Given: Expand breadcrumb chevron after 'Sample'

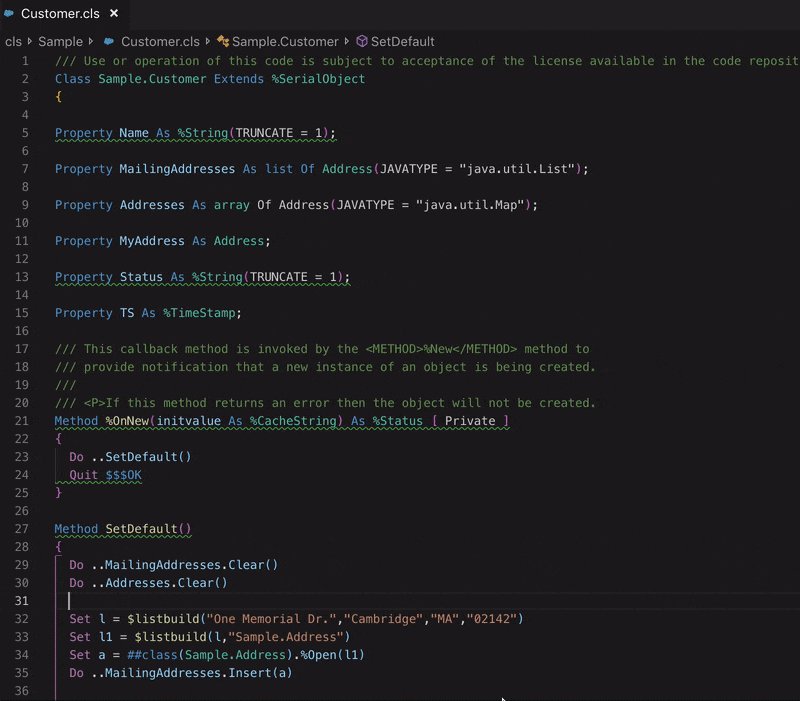Looking at the screenshot, I should pos(91,41).
